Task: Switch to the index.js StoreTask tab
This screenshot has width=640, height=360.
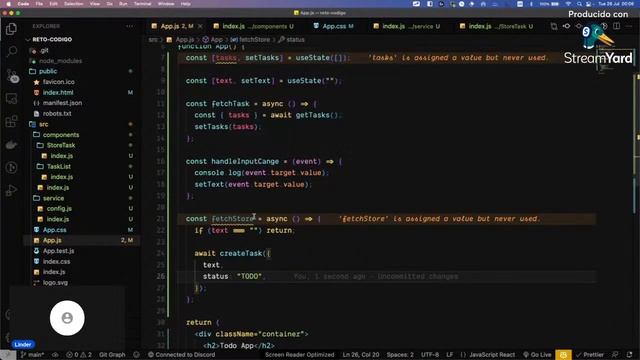Action: [496, 26]
